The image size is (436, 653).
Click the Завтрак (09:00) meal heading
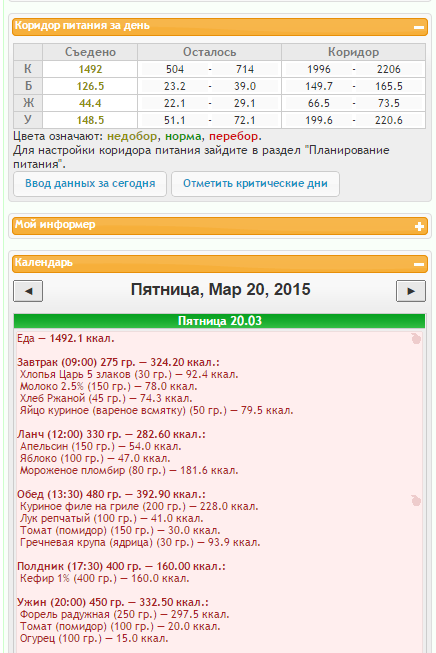coord(118,362)
